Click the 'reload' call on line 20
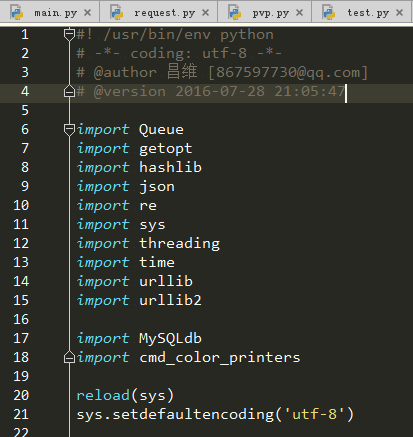The height and width of the screenshot is (437, 413). [103, 395]
